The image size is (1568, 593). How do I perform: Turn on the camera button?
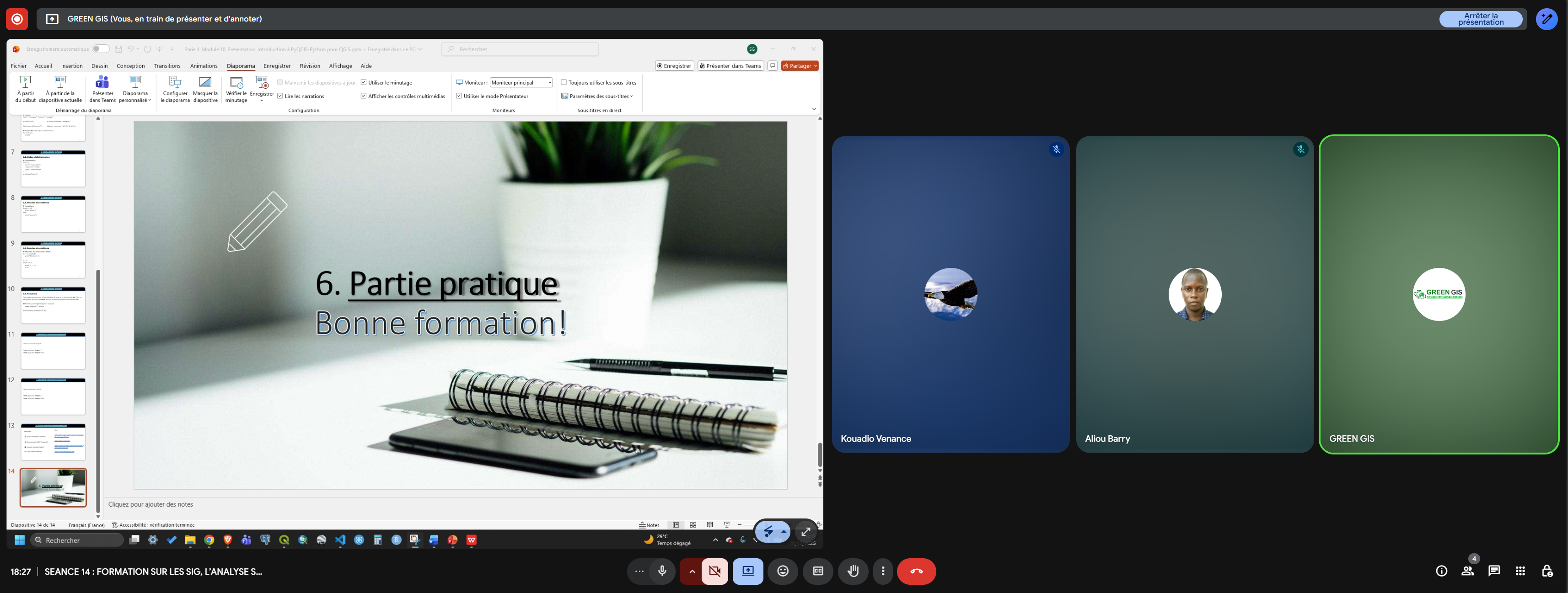(714, 571)
